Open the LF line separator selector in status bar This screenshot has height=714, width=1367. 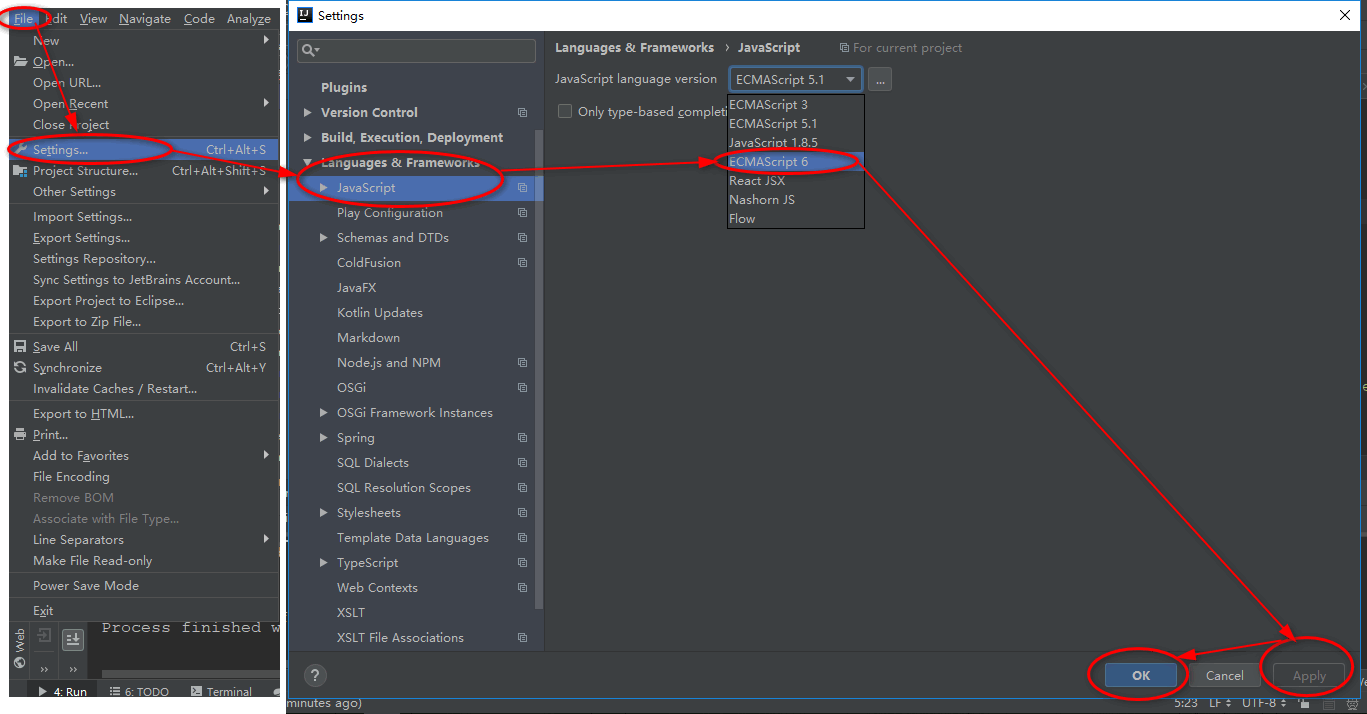1220,703
